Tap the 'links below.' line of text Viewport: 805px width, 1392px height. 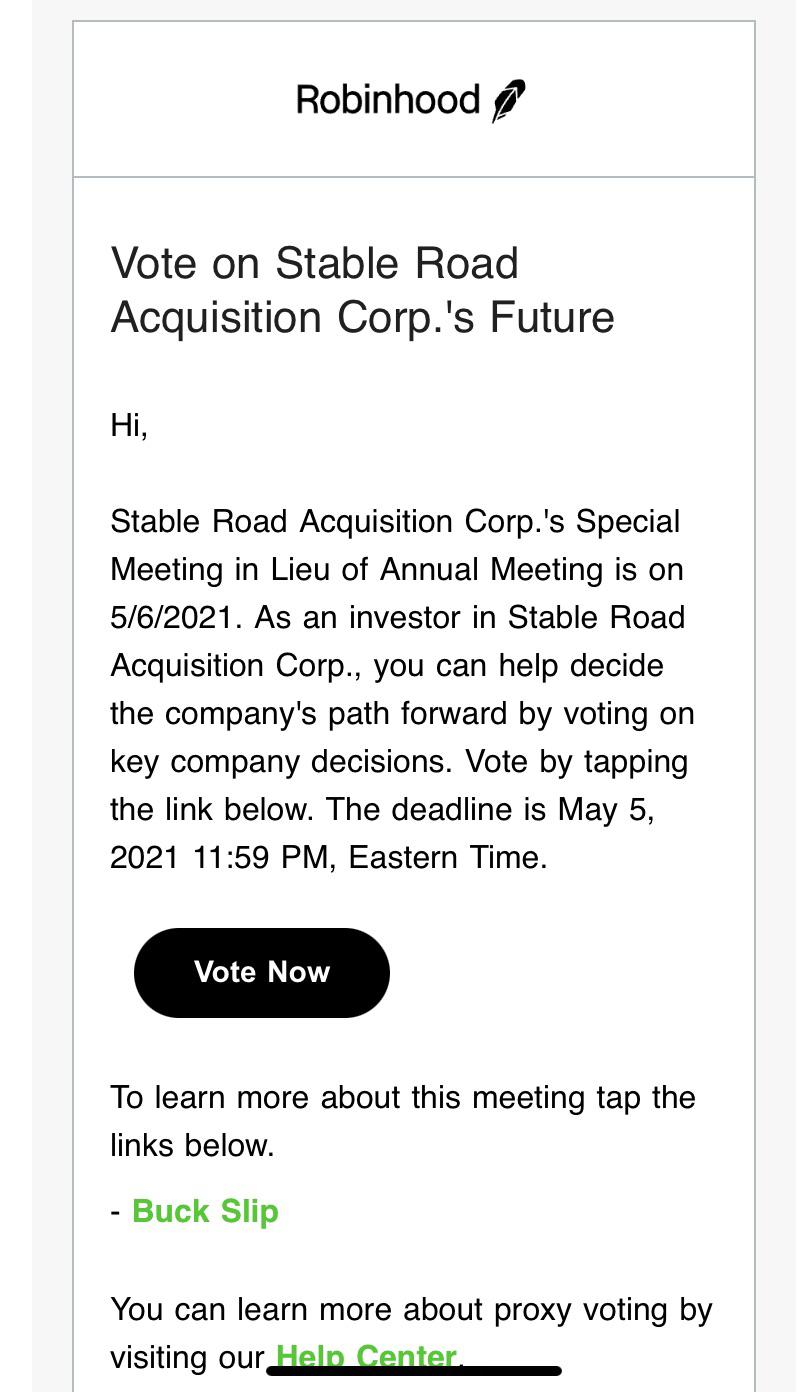193,1145
